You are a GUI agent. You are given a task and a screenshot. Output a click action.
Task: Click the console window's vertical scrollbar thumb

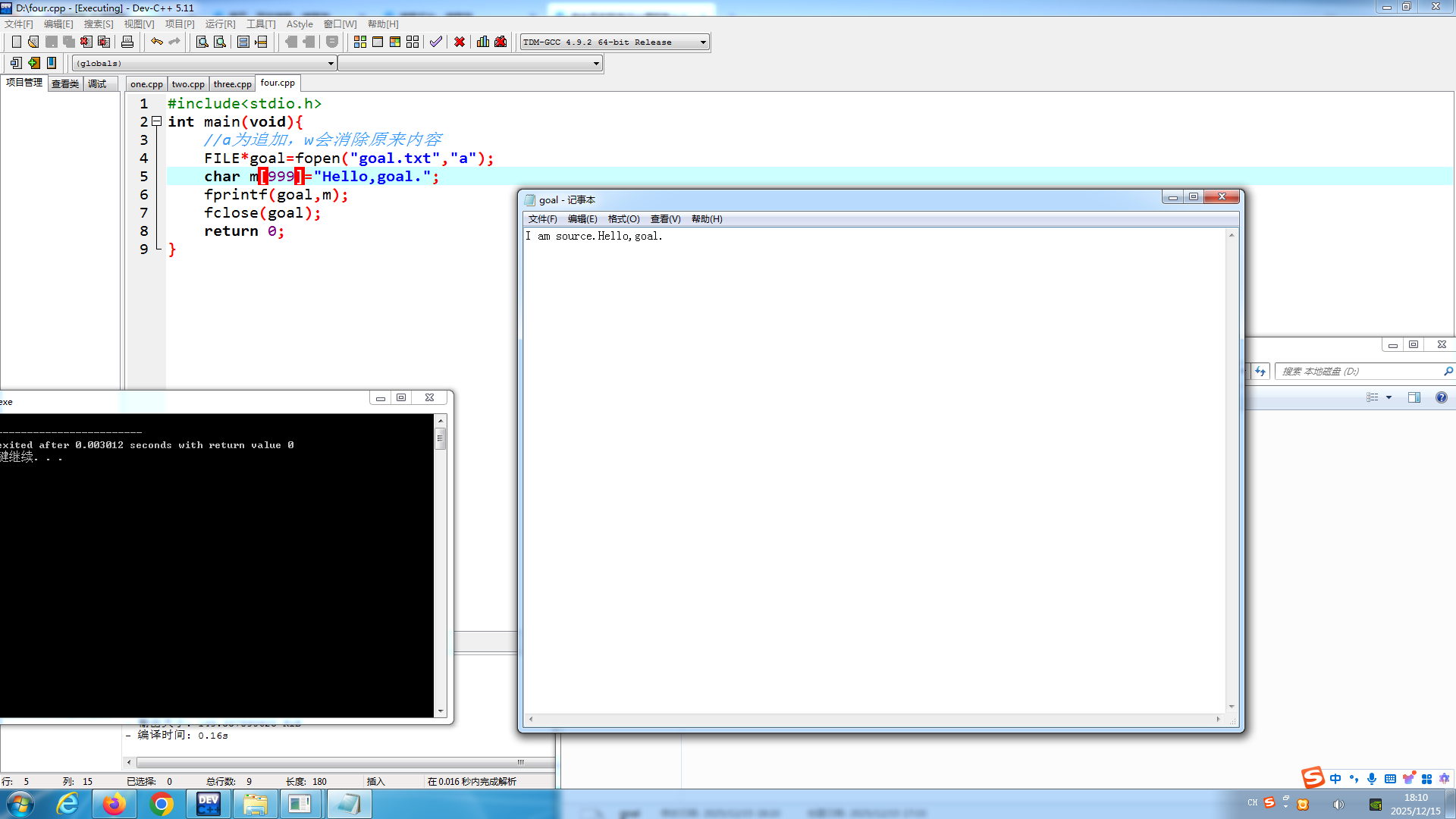point(440,438)
